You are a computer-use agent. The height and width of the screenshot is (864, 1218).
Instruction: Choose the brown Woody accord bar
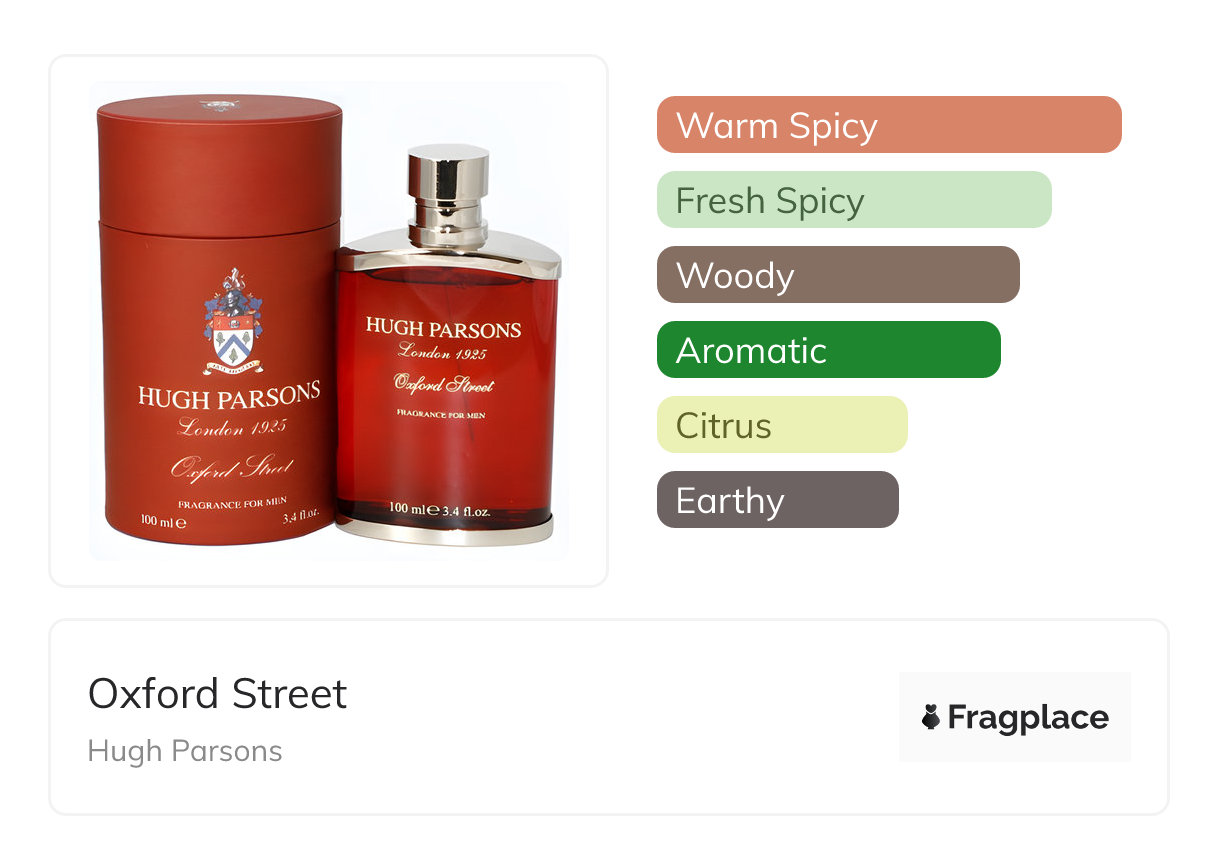838,275
